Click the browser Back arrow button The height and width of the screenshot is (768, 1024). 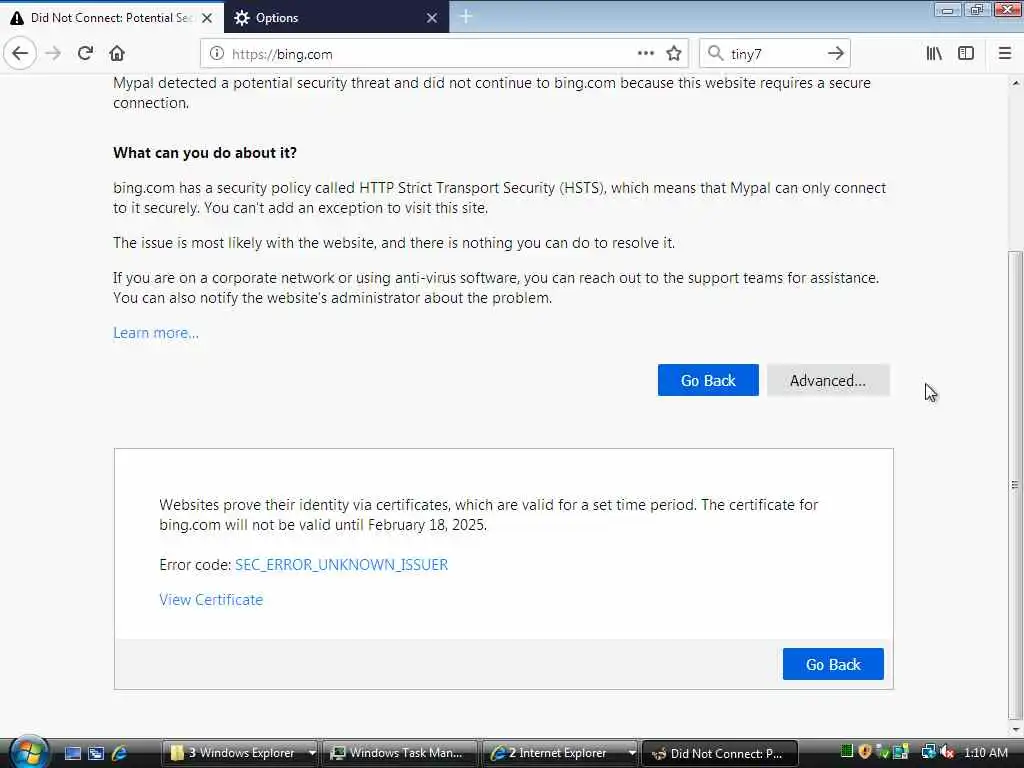[20, 54]
